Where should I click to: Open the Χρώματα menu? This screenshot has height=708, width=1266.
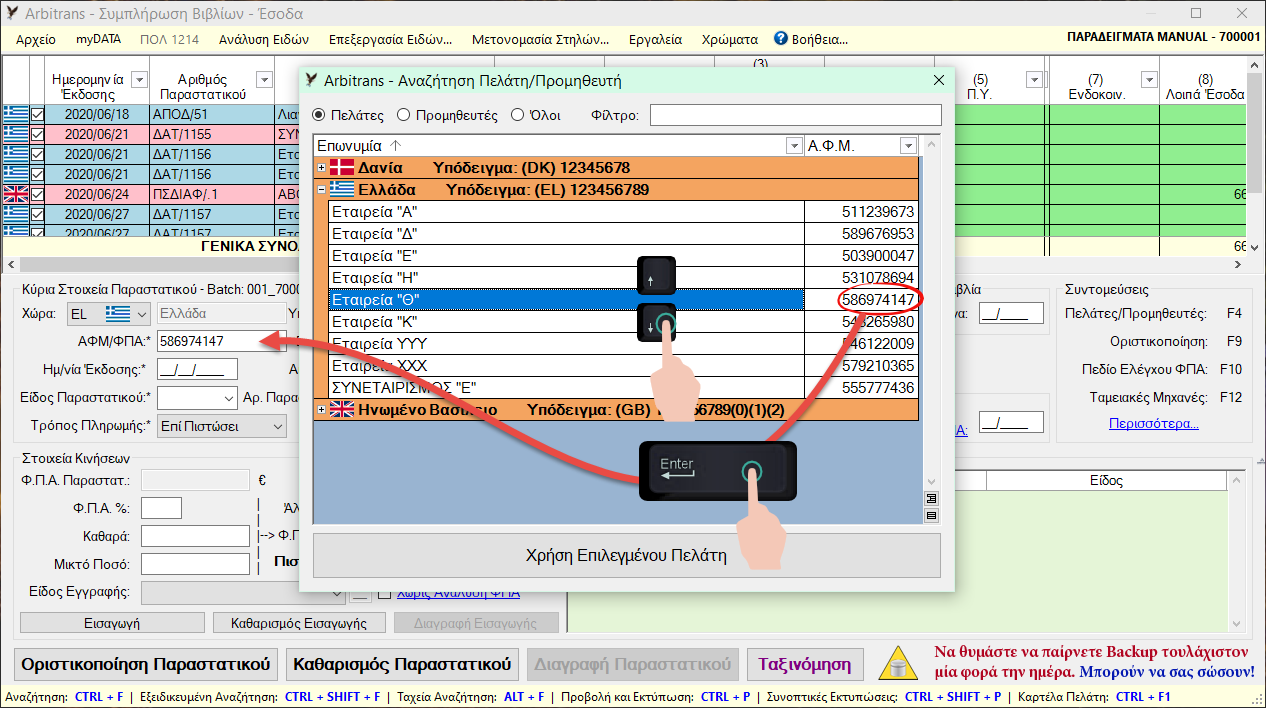click(x=730, y=40)
